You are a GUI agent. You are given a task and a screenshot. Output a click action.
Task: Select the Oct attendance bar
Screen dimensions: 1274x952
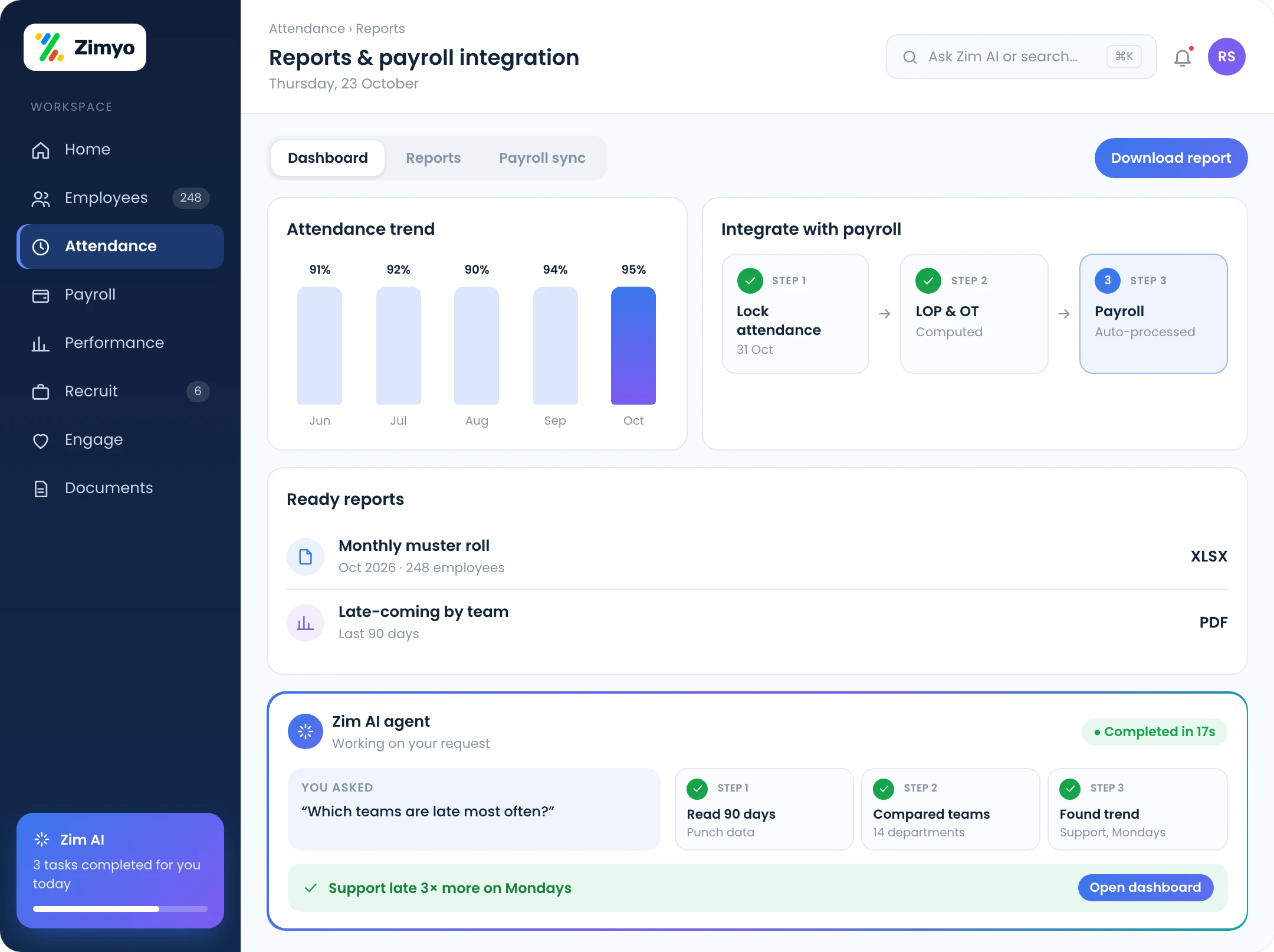pos(633,346)
